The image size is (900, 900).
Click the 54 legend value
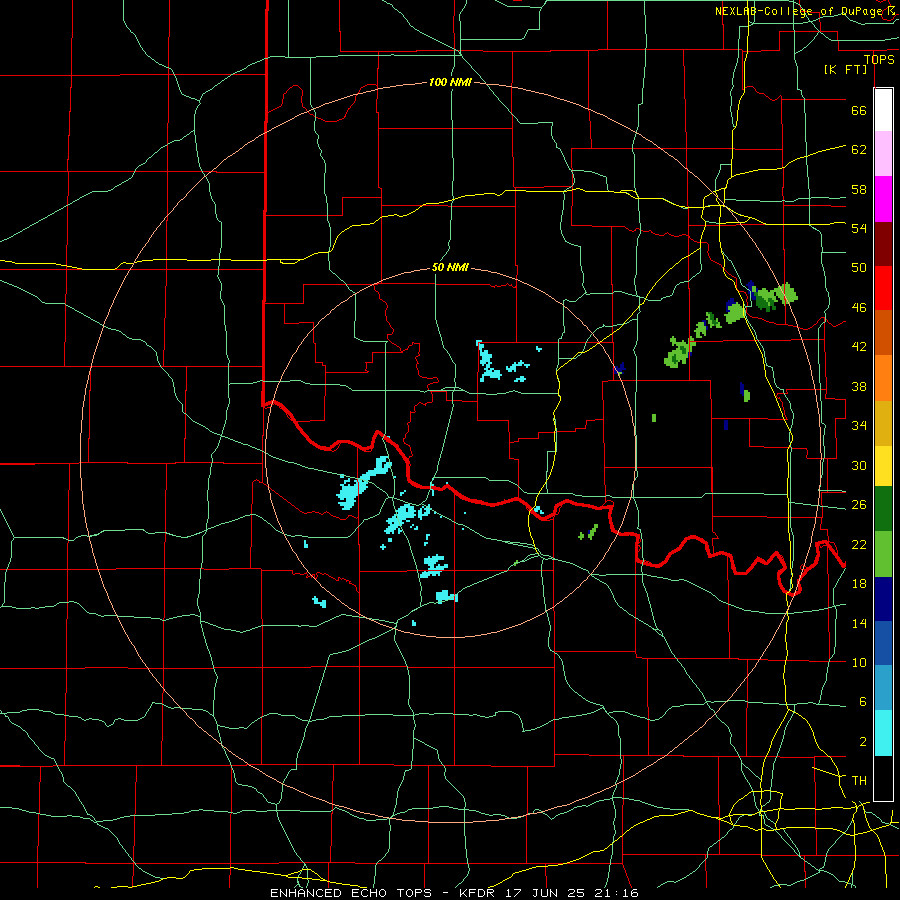[x=859, y=228]
